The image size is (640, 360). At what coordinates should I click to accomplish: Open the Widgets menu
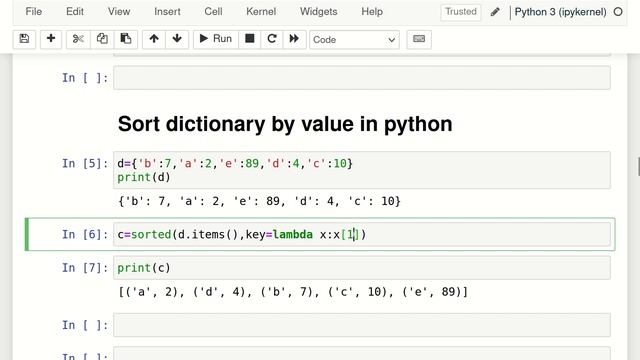click(x=318, y=11)
